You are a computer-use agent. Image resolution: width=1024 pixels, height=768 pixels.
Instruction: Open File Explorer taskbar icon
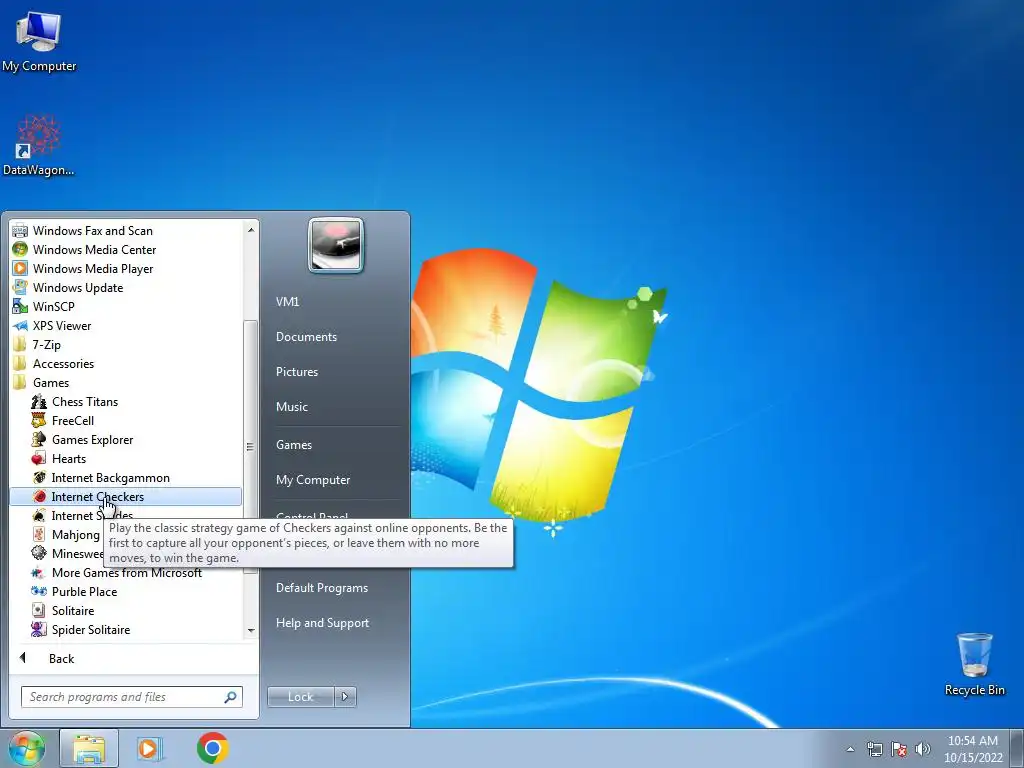(x=89, y=748)
